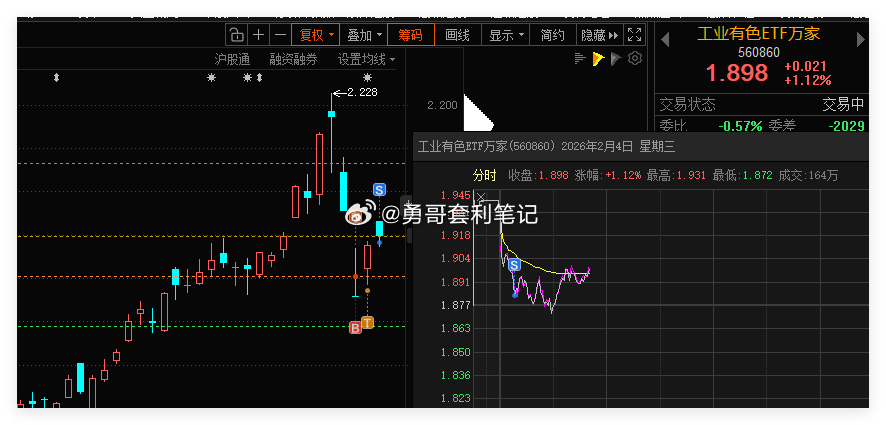
Task: Click the popup title bar date 2026年2月4日
Action: (597, 147)
